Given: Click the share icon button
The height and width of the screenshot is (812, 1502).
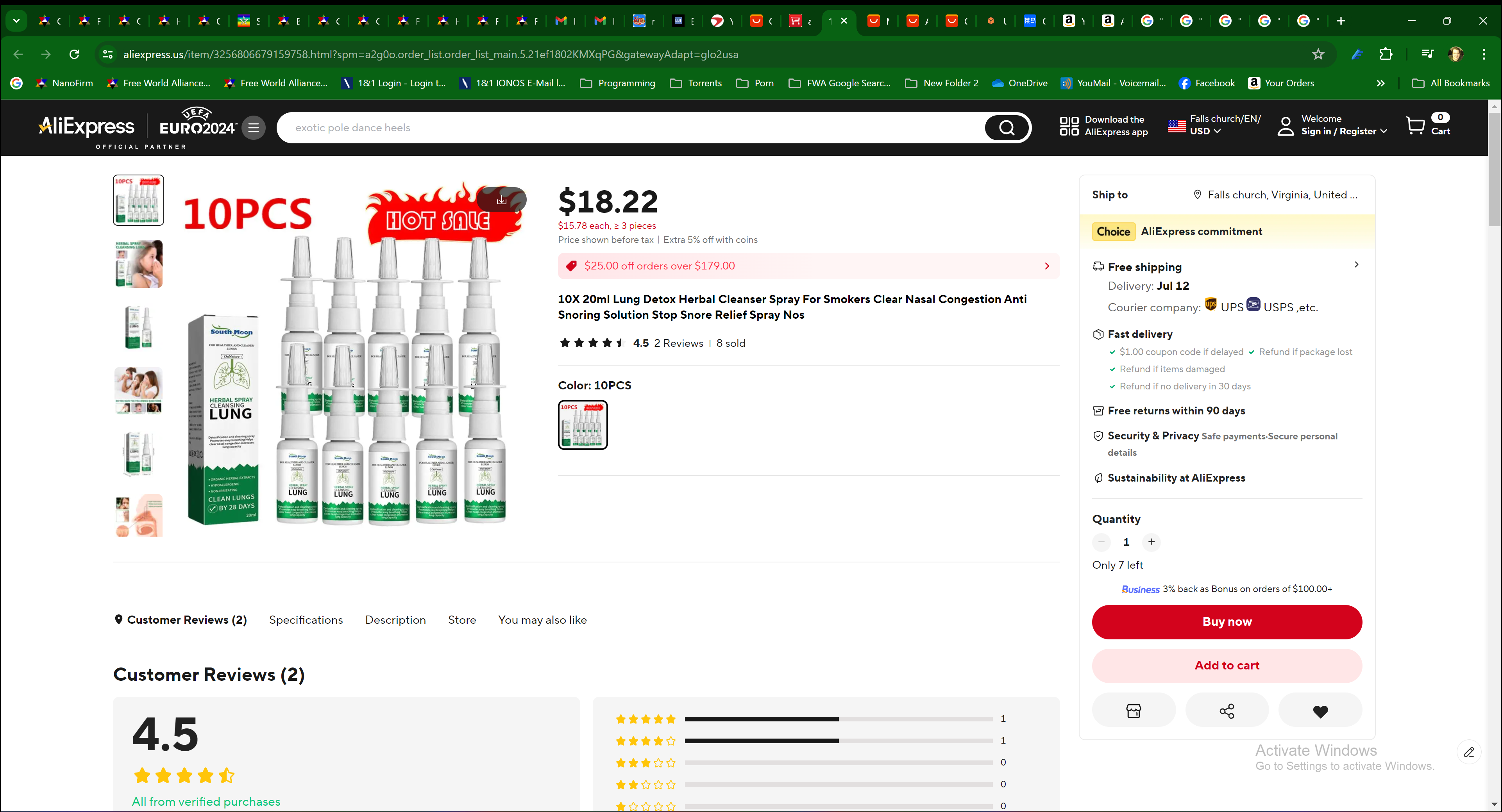Looking at the screenshot, I should (1227, 710).
